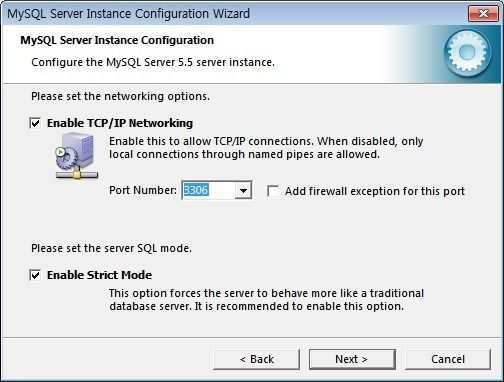Return with the Back button
This screenshot has height=382, width=504.
(x=256, y=359)
